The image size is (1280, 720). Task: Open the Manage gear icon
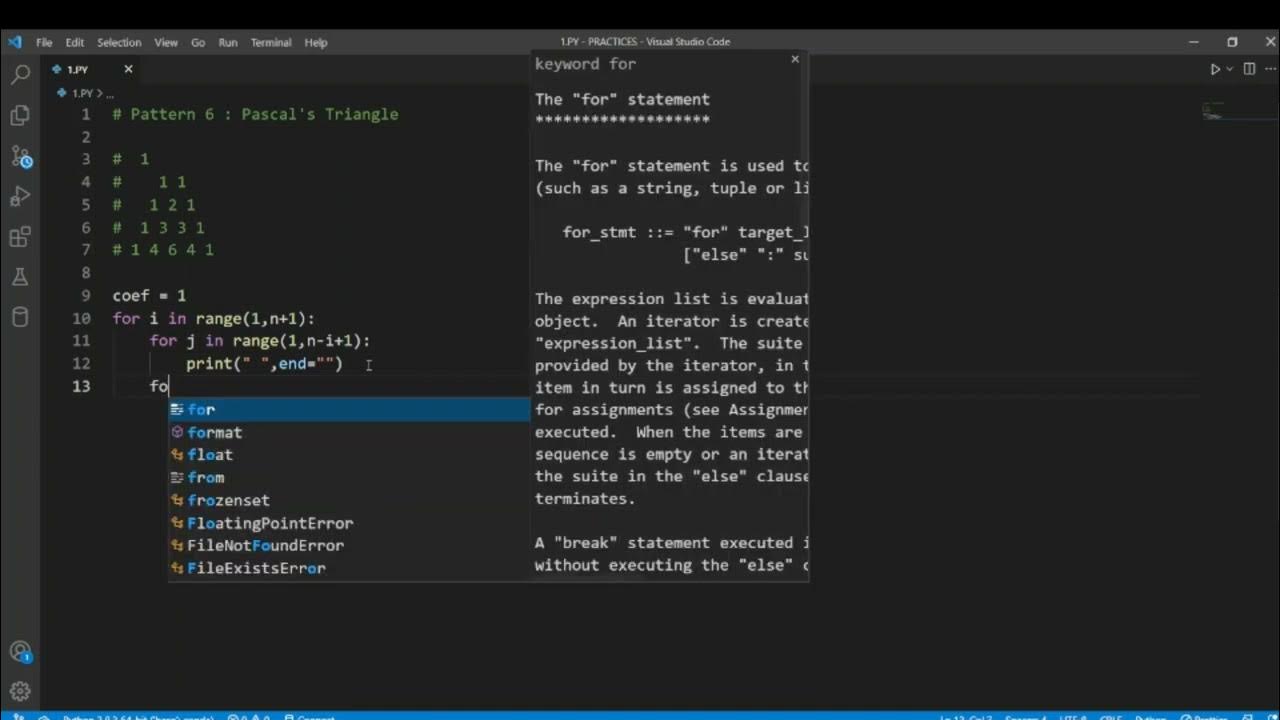coord(20,691)
